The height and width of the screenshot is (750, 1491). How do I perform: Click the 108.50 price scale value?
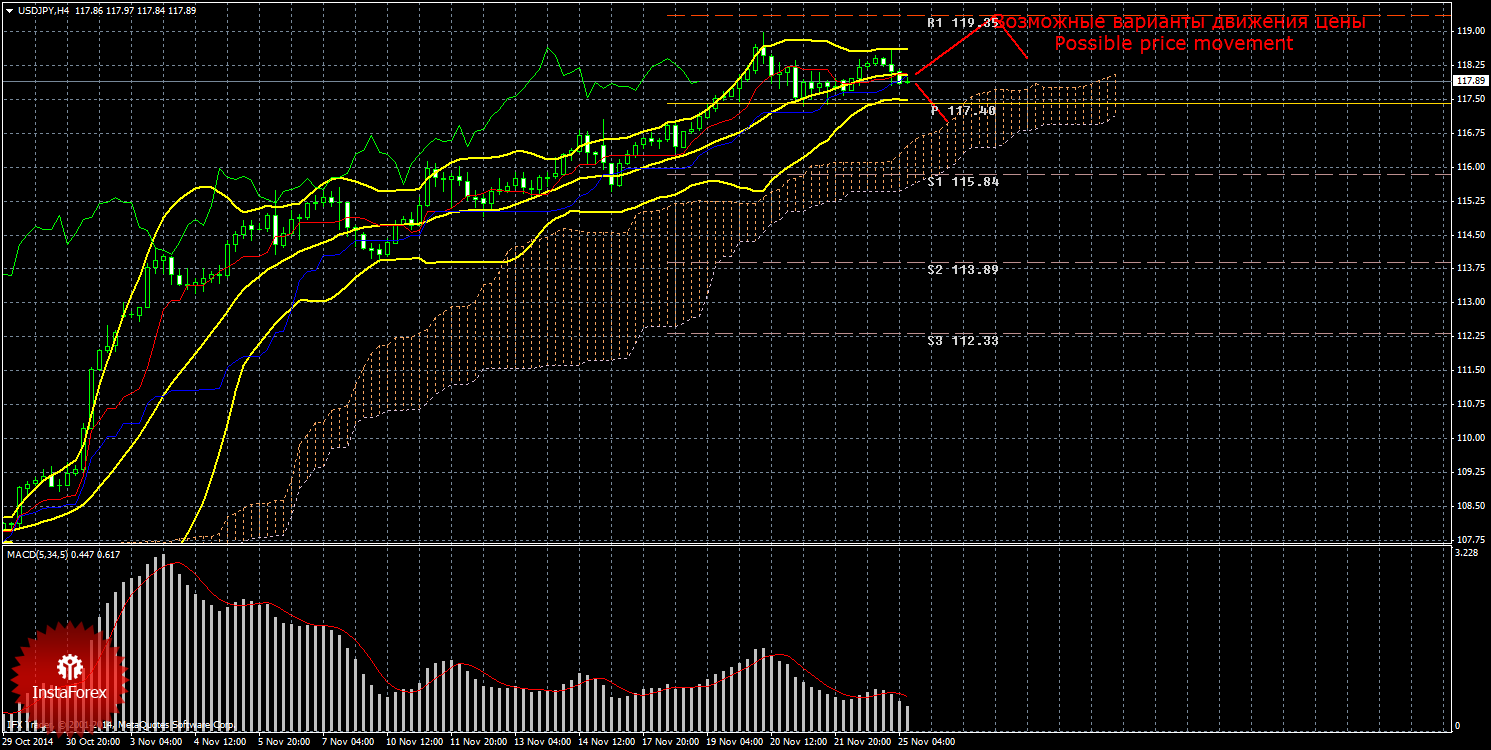(1470, 506)
